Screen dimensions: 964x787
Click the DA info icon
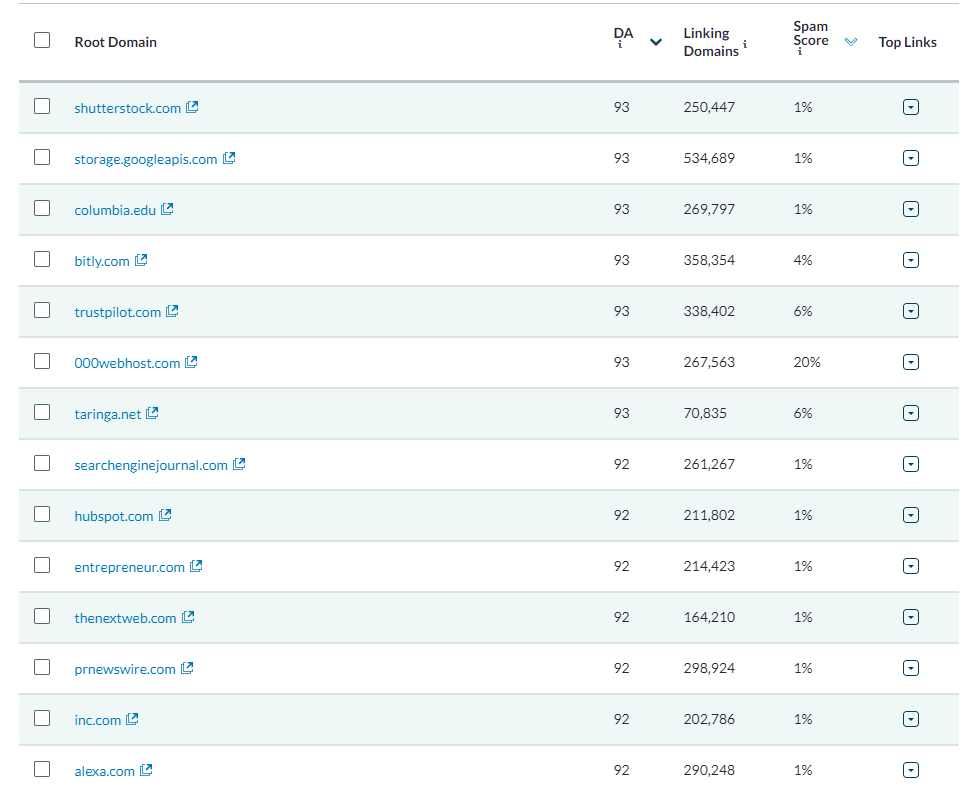620,45
